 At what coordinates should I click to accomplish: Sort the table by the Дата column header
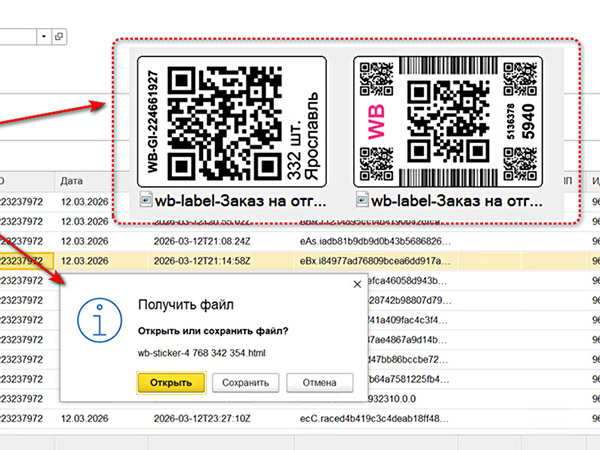[x=72, y=180]
